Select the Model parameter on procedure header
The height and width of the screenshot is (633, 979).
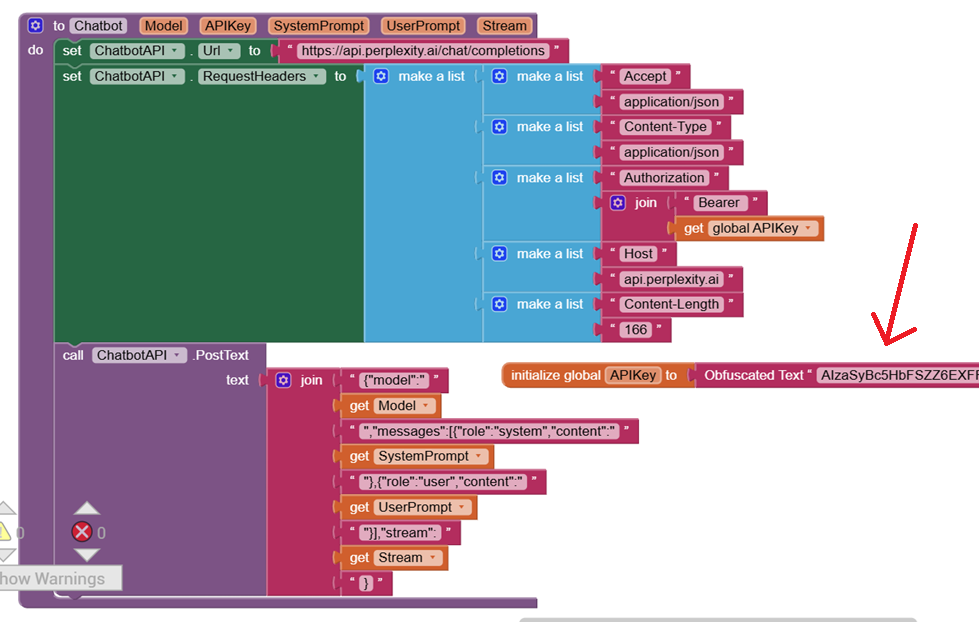pyautogui.click(x=164, y=26)
